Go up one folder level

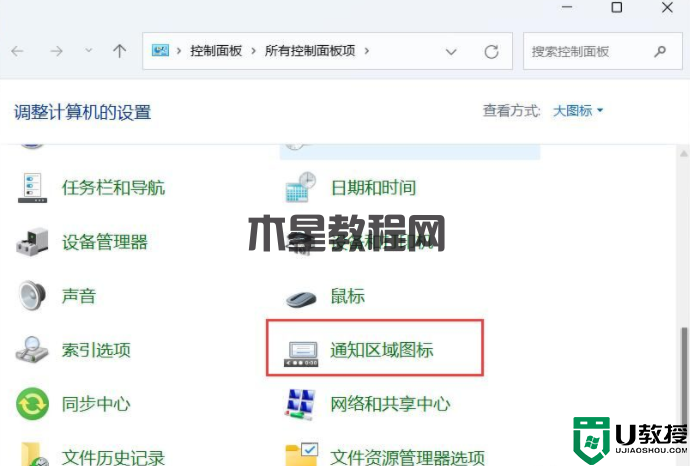119,51
